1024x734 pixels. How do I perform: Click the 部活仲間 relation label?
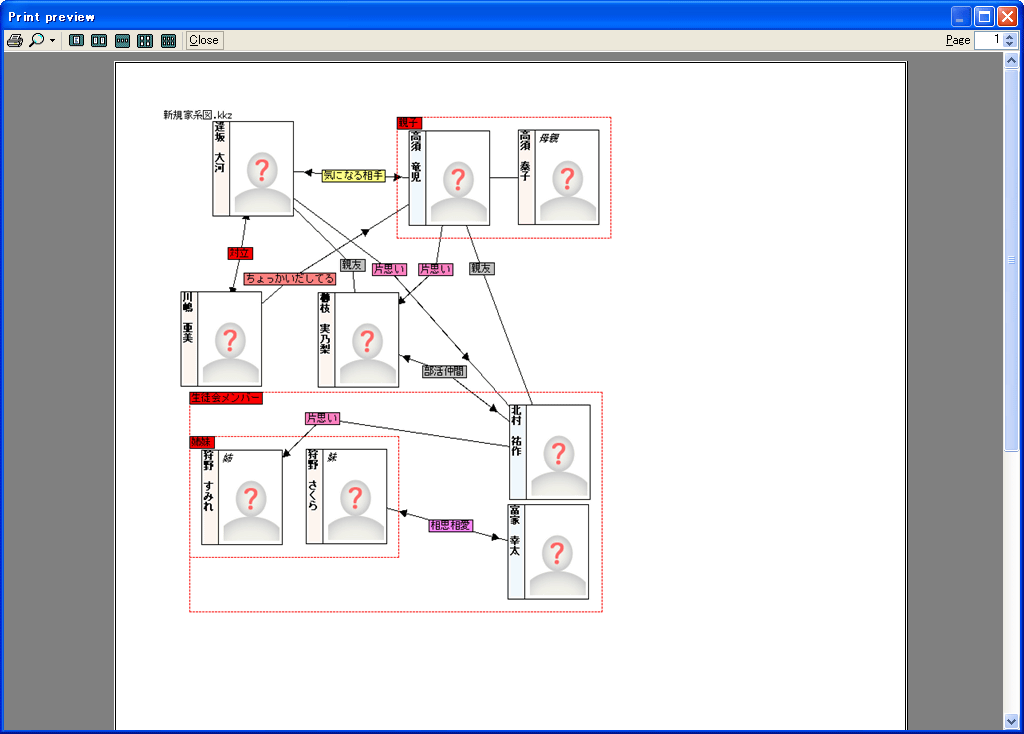[x=444, y=372]
